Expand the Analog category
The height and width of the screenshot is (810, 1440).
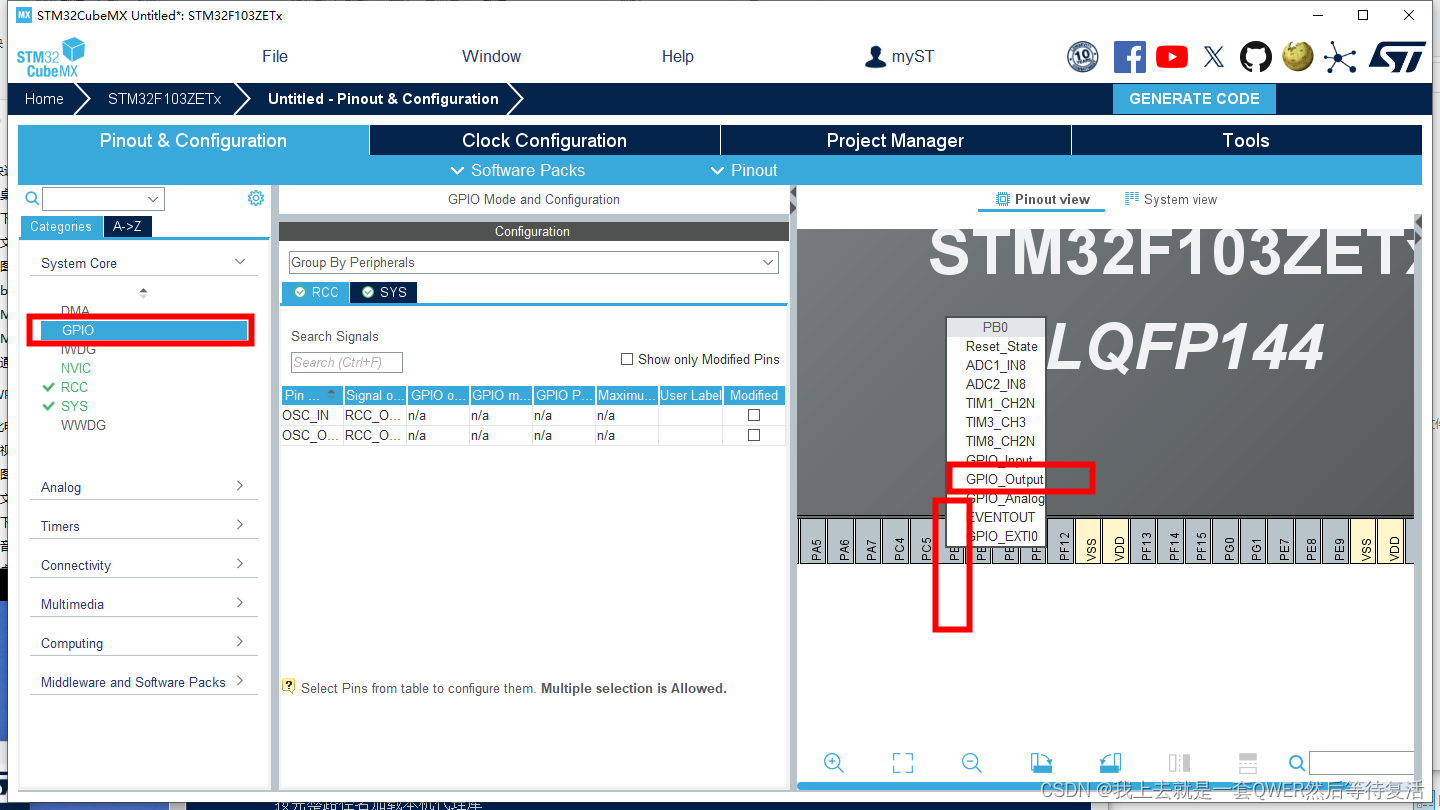click(x=240, y=486)
